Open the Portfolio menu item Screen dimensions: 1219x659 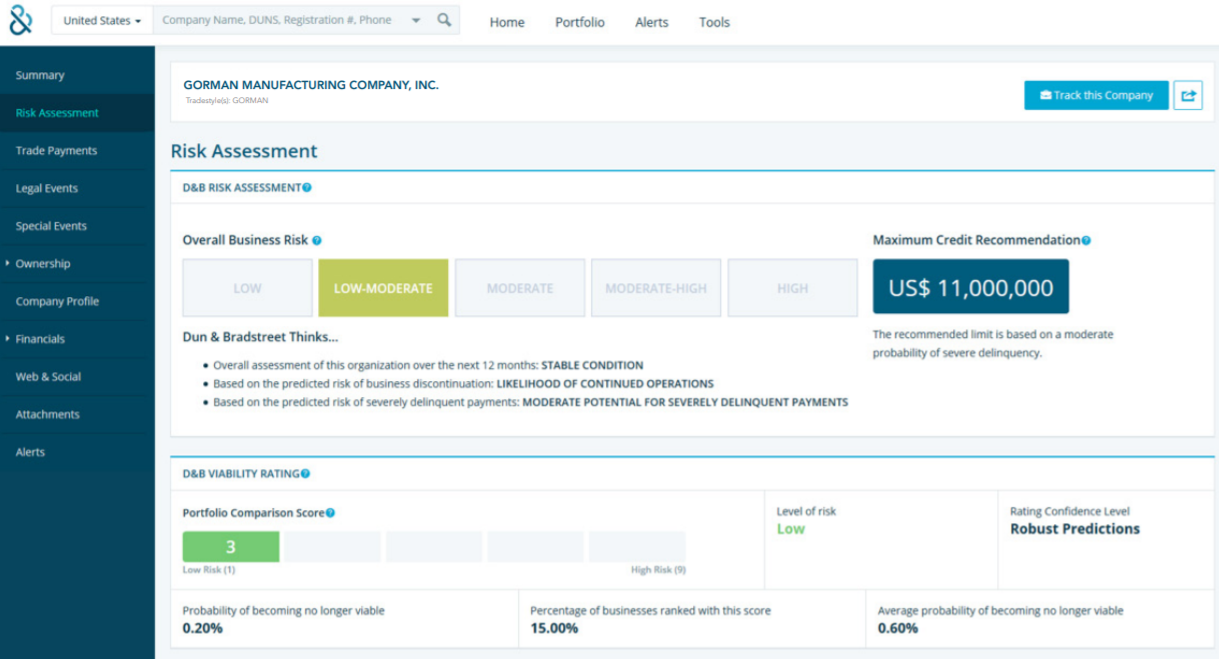click(580, 22)
